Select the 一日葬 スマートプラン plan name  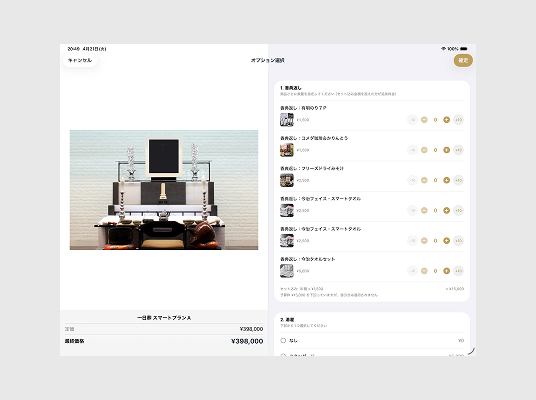click(x=164, y=318)
